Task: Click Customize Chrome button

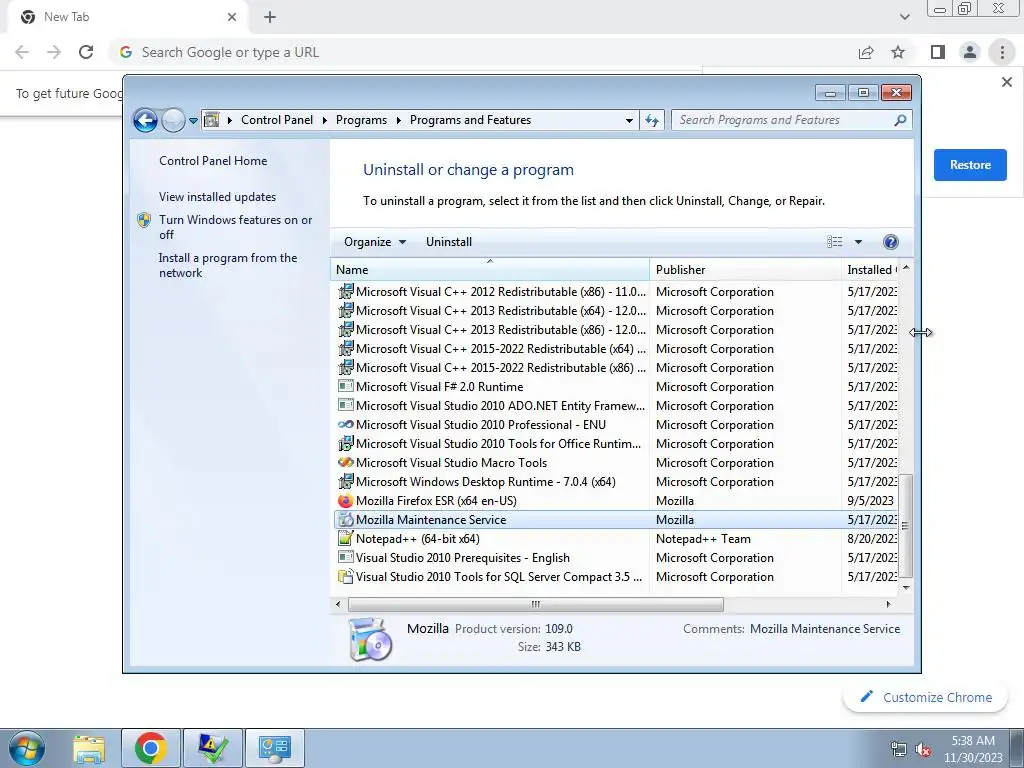Action: tap(926, 697)
